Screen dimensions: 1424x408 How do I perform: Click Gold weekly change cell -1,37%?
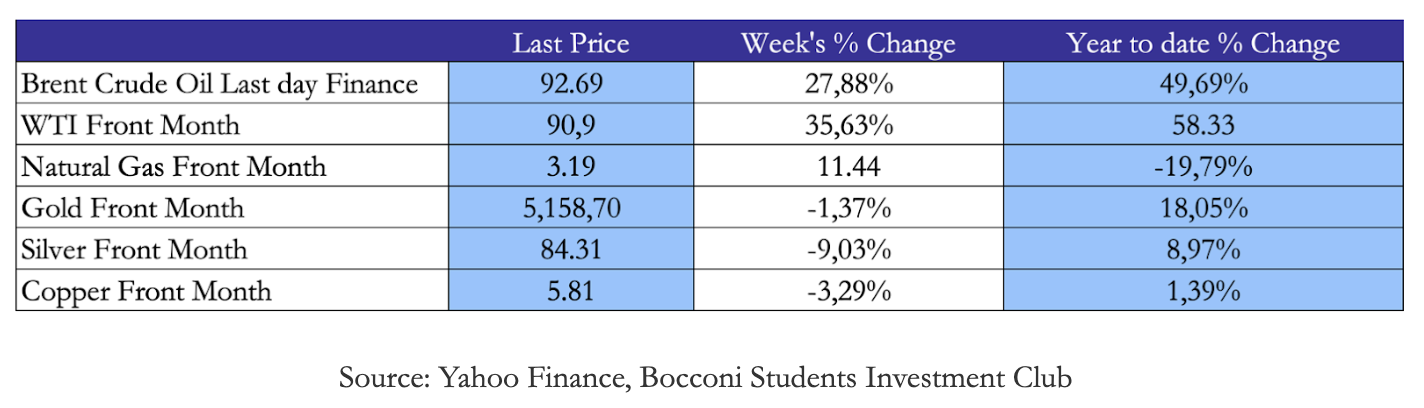(847, 208)
